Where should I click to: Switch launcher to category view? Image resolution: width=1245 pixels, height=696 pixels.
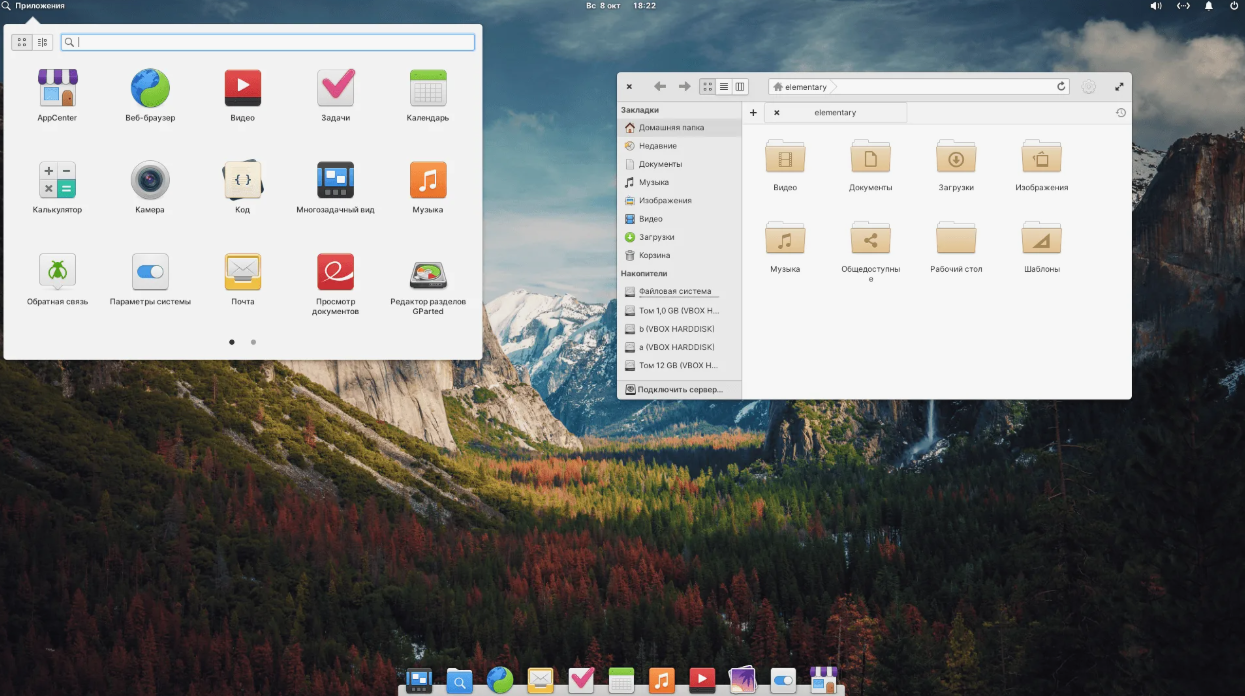pos(42,42)
